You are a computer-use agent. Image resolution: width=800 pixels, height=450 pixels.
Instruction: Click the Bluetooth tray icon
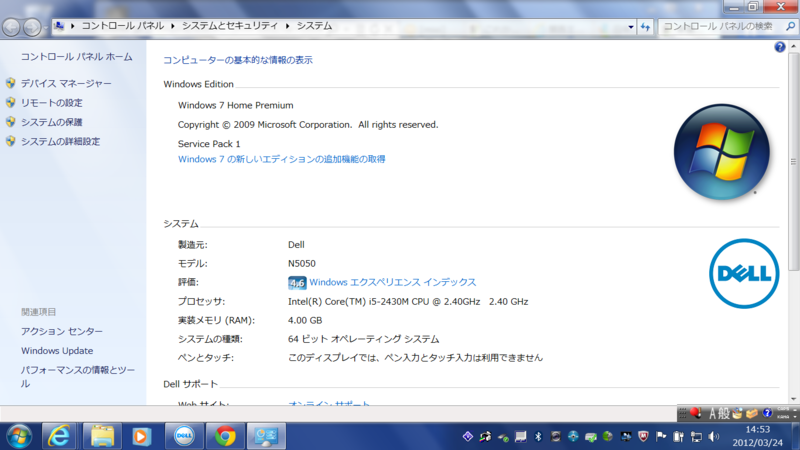click(538, 437)
